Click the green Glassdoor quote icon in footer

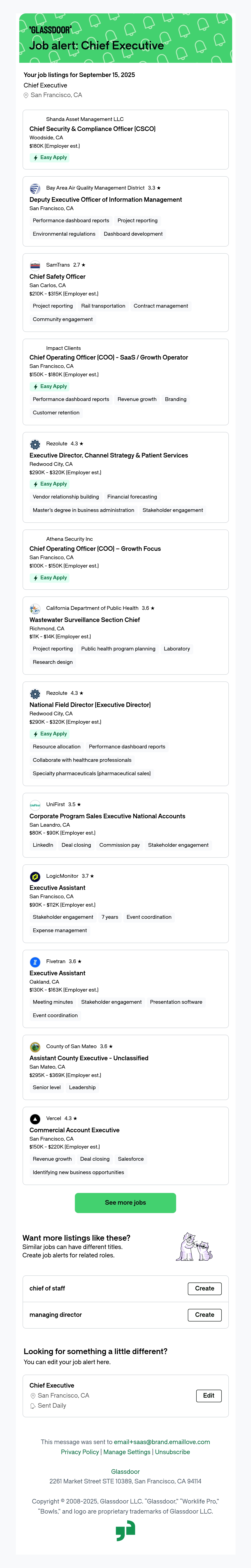tap(126, 1531)
